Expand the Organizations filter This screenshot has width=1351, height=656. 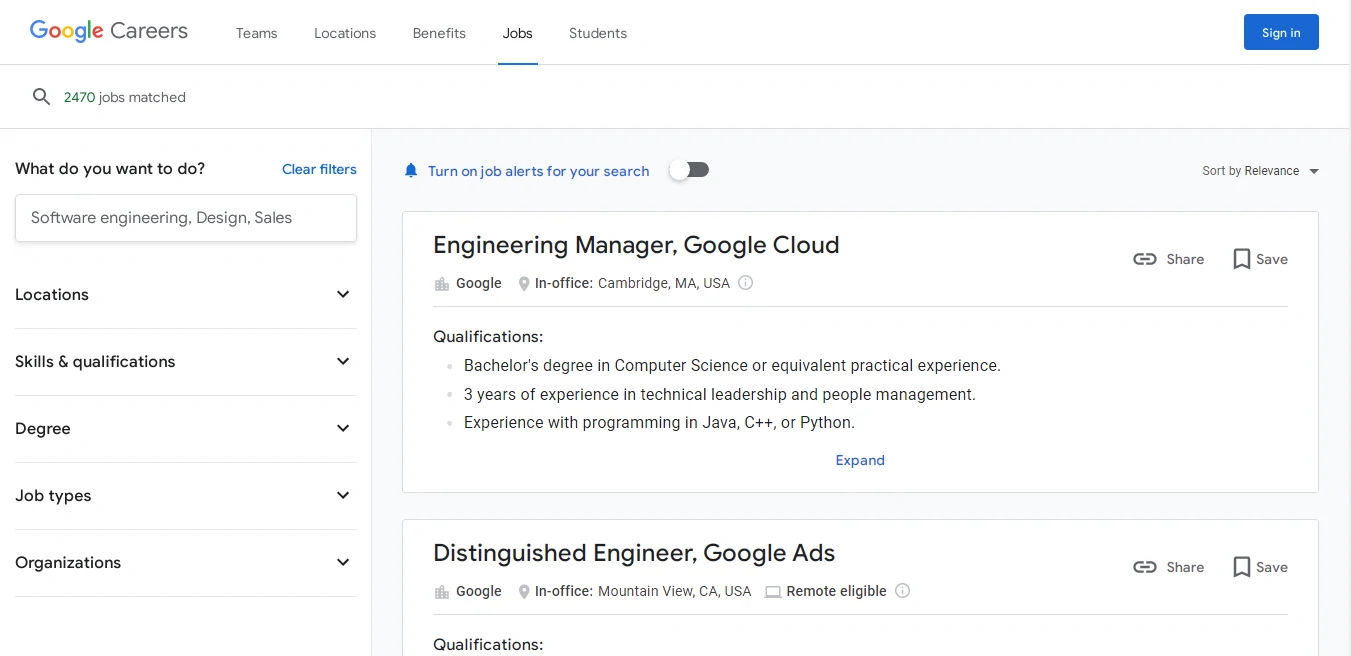click(186, 563)
